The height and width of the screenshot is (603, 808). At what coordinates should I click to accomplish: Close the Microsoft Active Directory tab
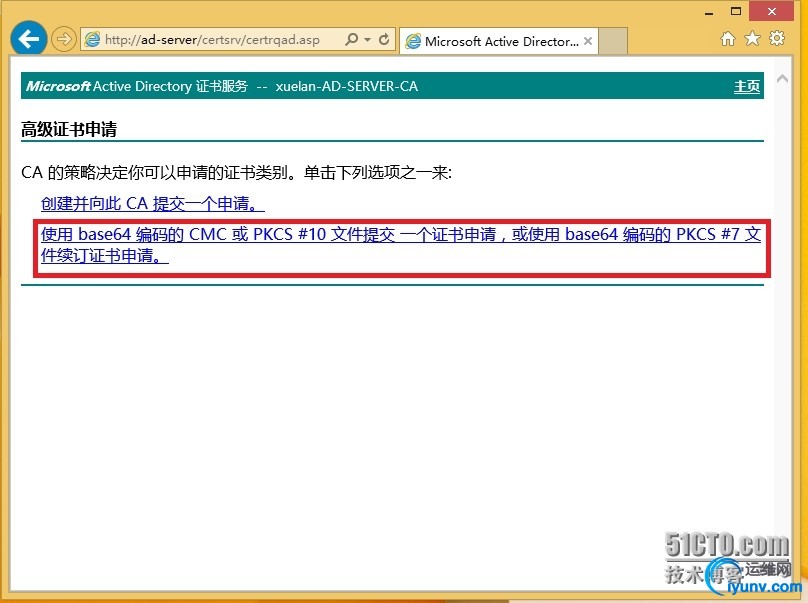pyautogui.click(x=588, y=41)
